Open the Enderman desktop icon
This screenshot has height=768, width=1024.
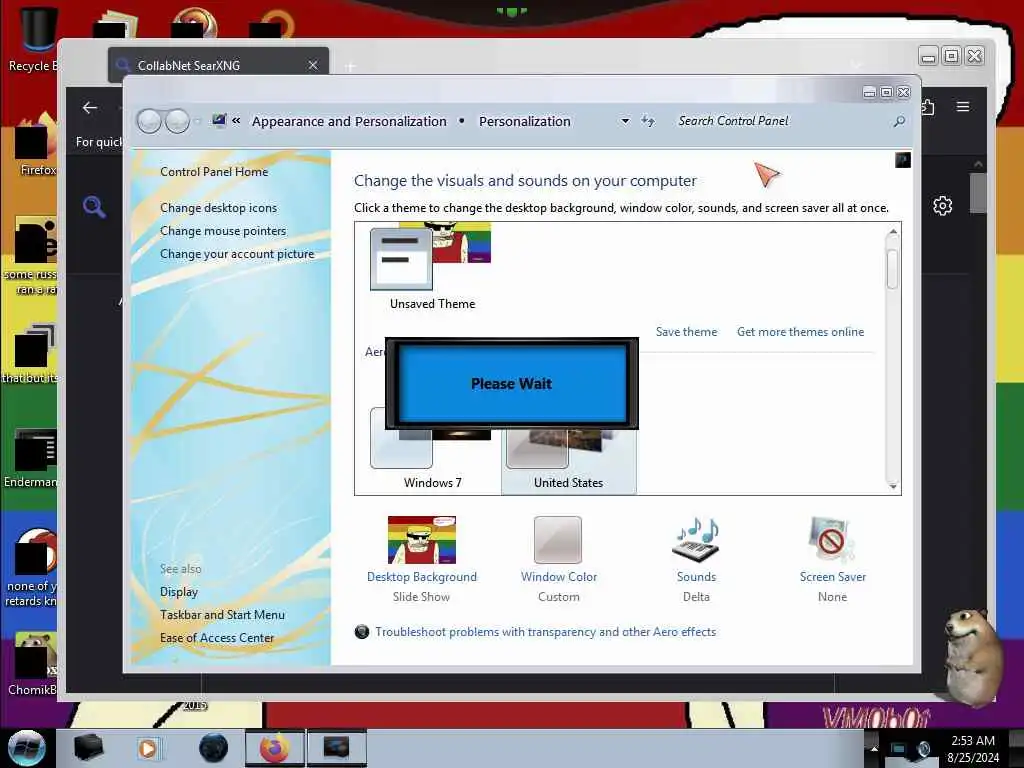31,458
